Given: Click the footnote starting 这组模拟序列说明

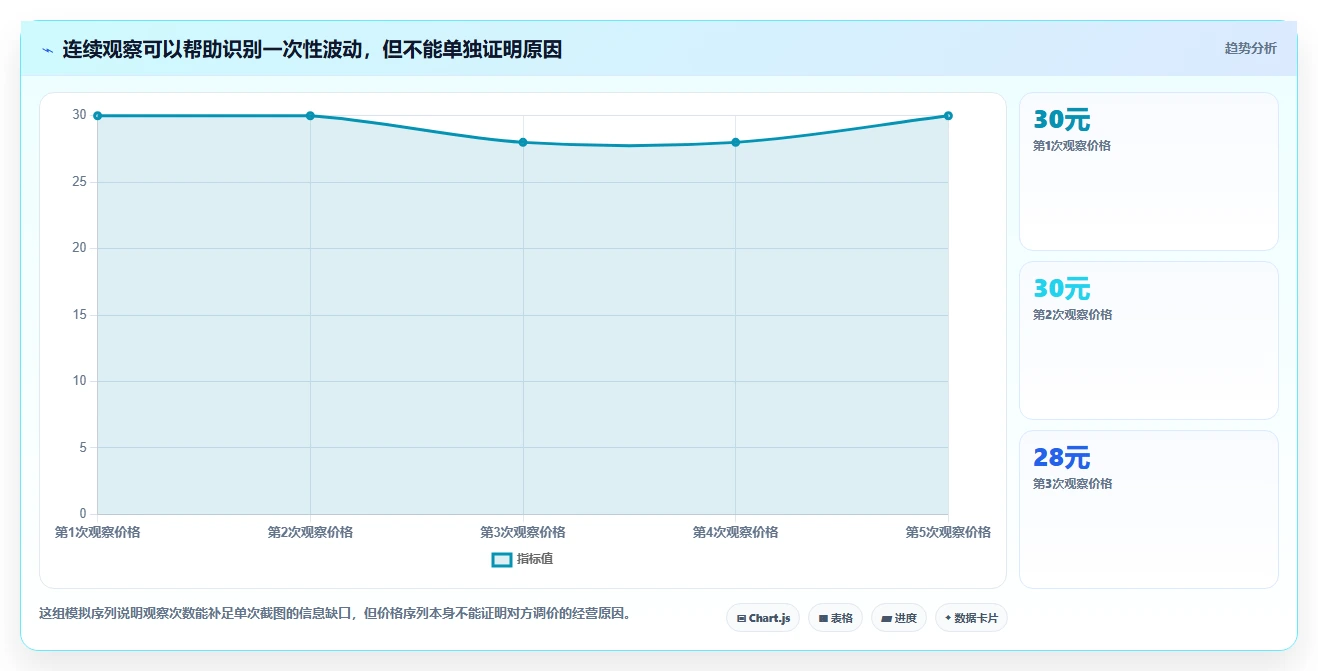Looking at the screenshot, I should click(x=335, y=614).
